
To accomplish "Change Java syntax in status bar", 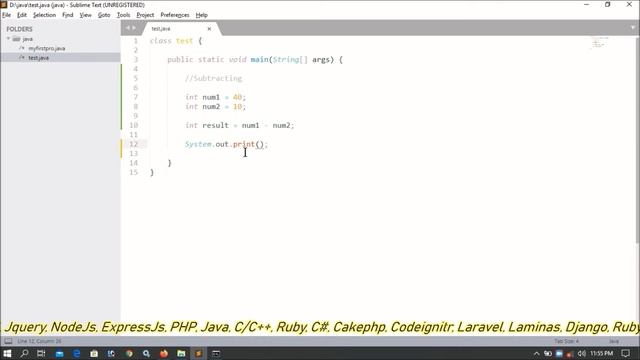I will [614, 341].
